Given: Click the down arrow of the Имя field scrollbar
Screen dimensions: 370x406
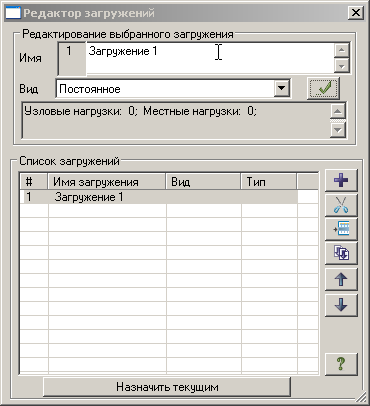Looking at the screenshot, I should tap(341, 65).
